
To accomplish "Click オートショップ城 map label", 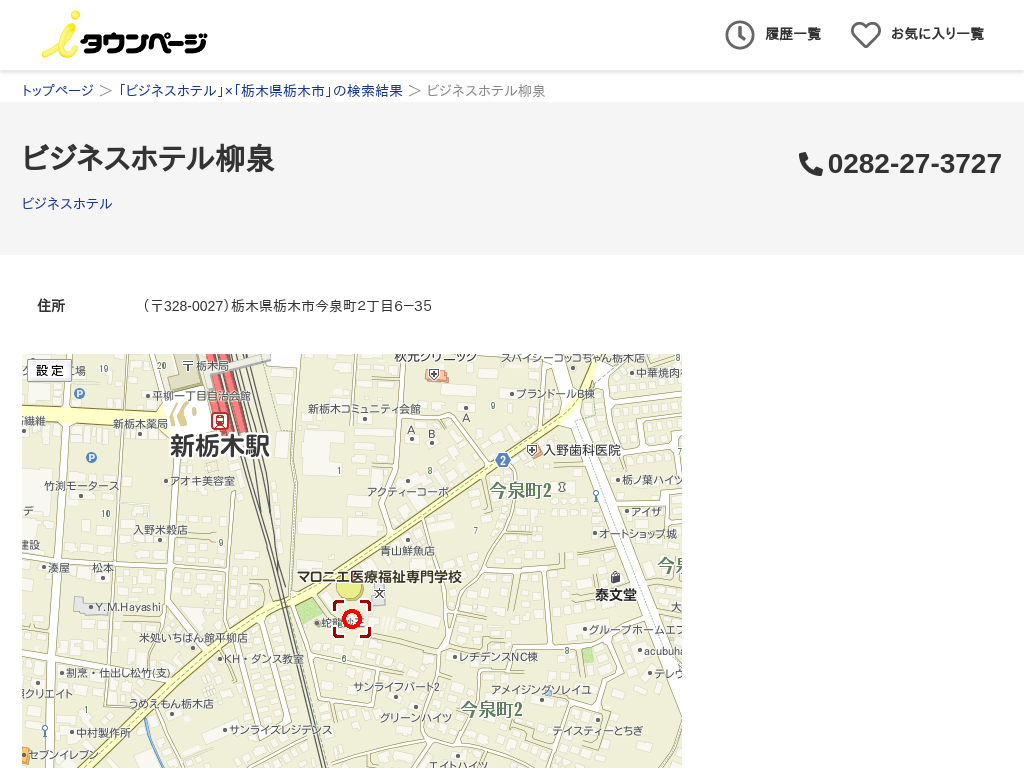I will pyautogui.click(x=638, y=534).
